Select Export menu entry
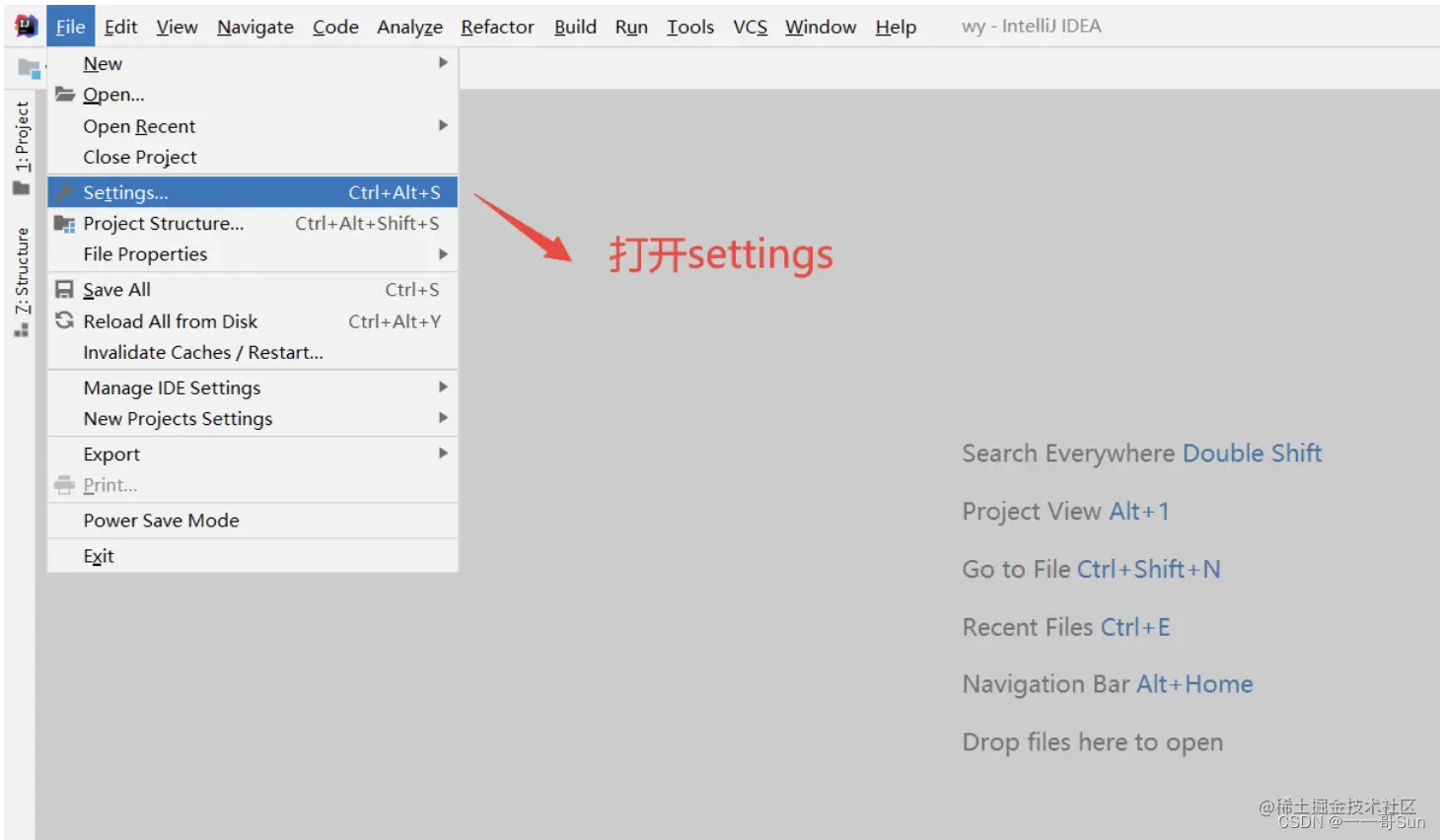Viewport: 1440px width, 840px height. click(252, 455)
